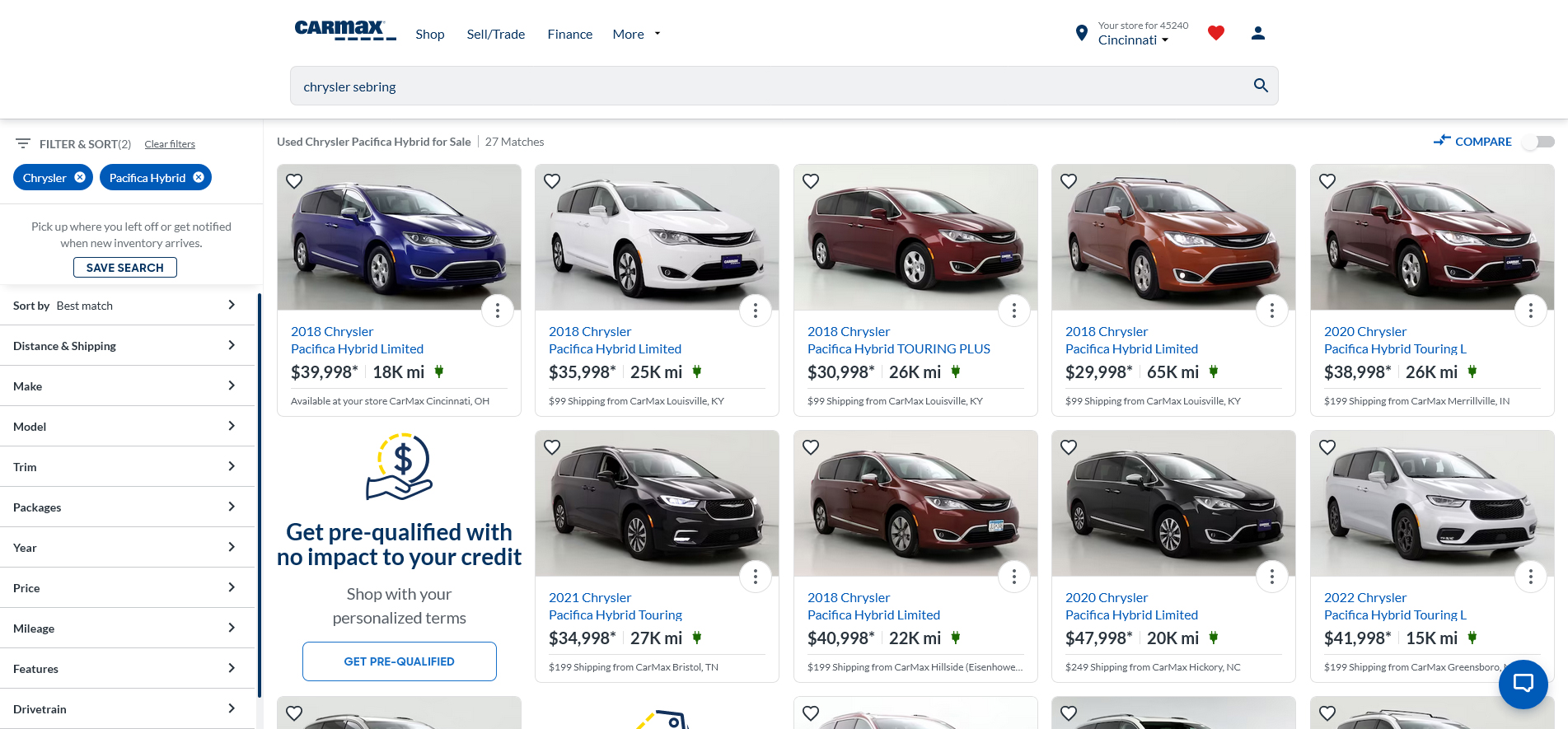Open more options for 2022 Touring L
The height and width of the screenshot is (729, 1568).
coord(1531,577)
